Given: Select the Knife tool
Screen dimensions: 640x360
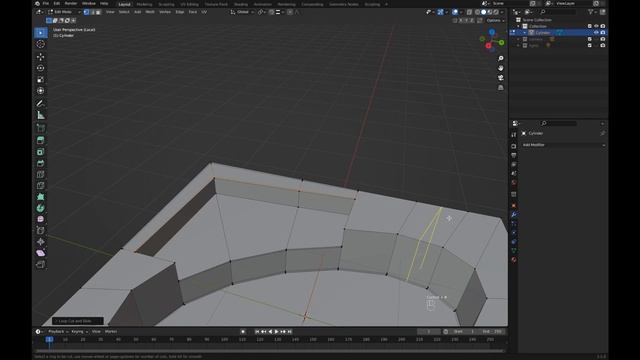Looking at the screenshot, I should [x=40, y=186].
